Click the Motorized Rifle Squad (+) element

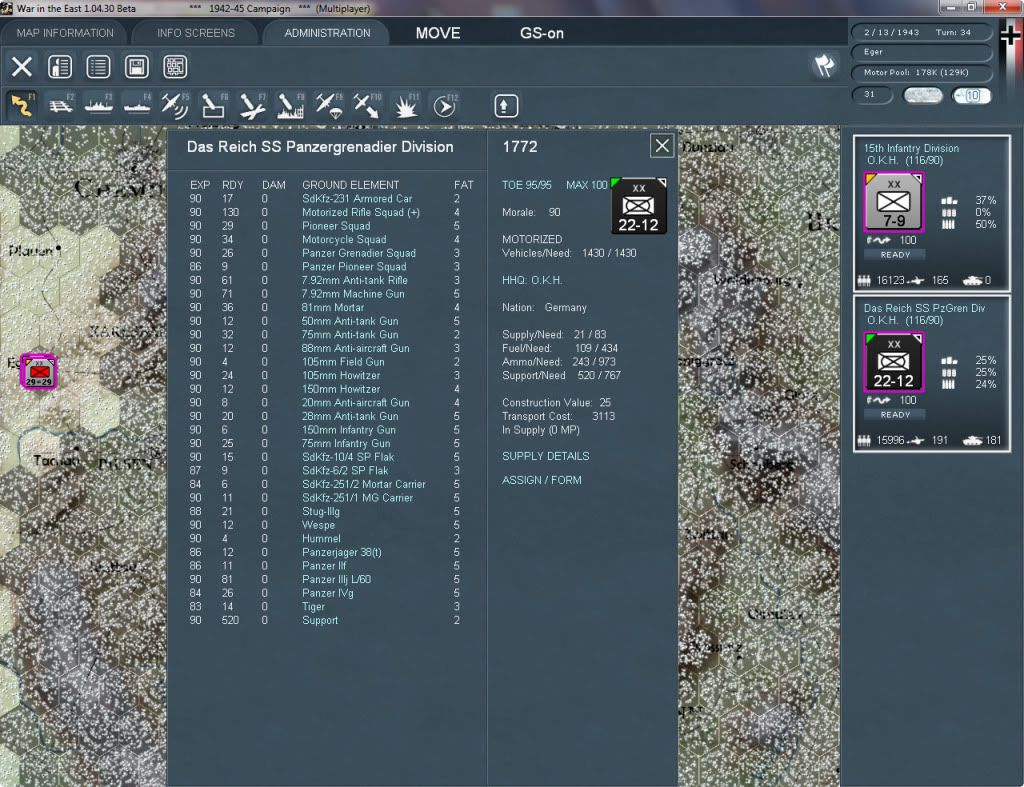coord(360,212)
